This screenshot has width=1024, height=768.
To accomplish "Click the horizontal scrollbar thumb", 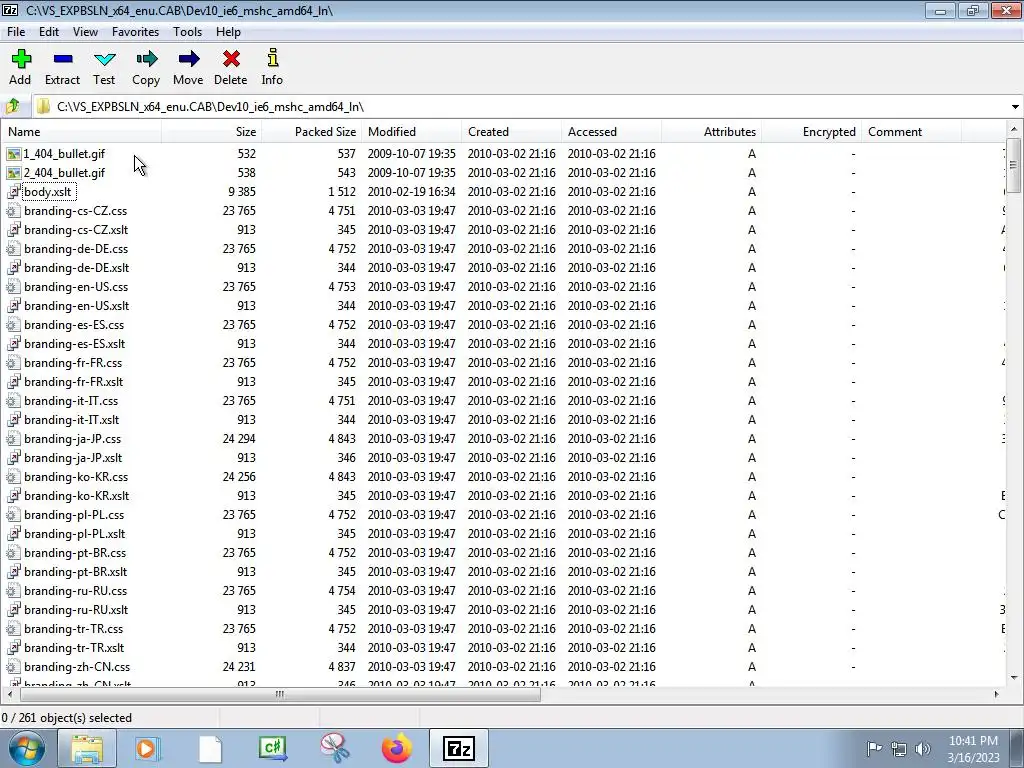I will coord(279,694).
